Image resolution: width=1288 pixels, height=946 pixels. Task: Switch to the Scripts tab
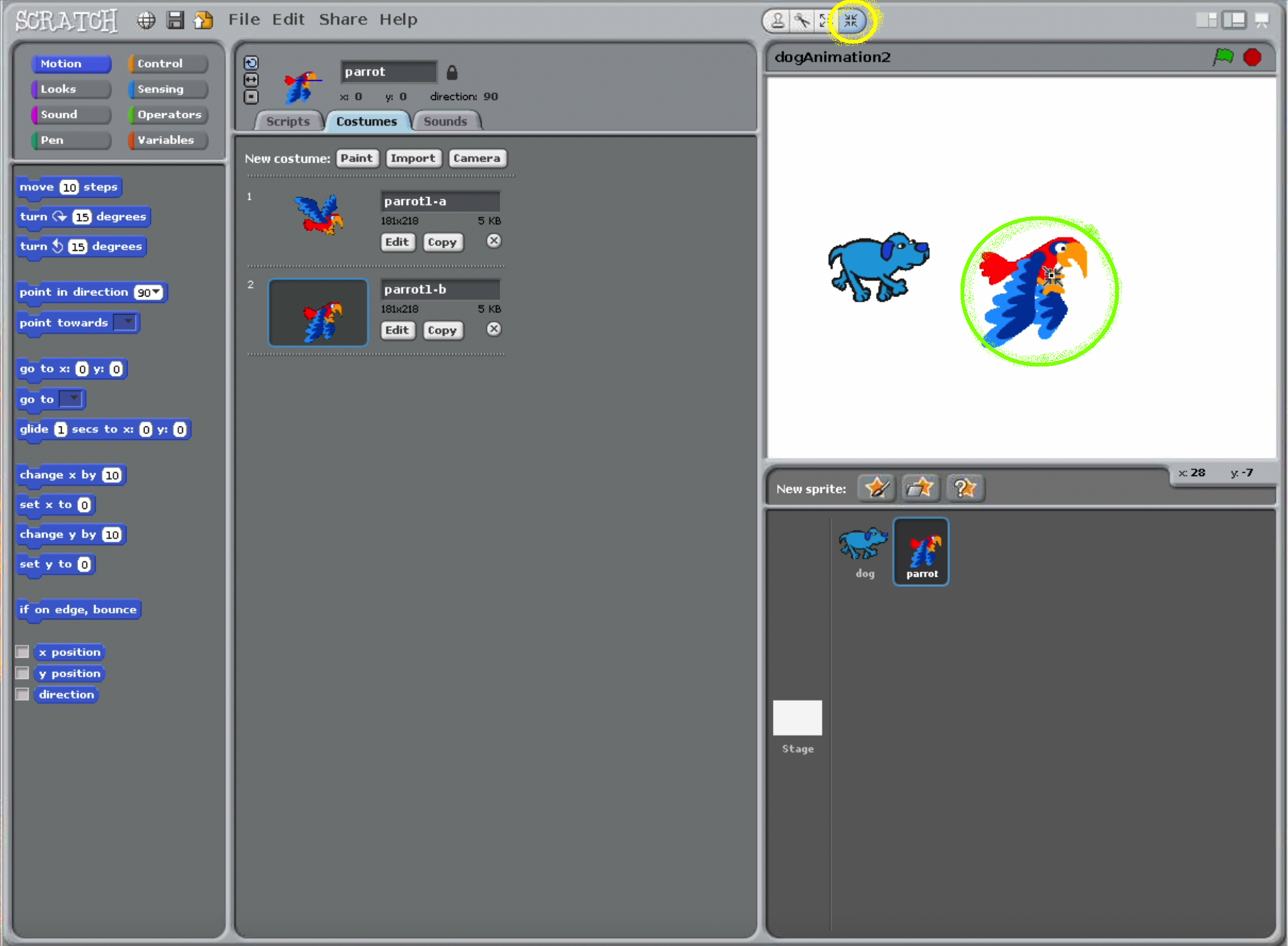(288, 121)
